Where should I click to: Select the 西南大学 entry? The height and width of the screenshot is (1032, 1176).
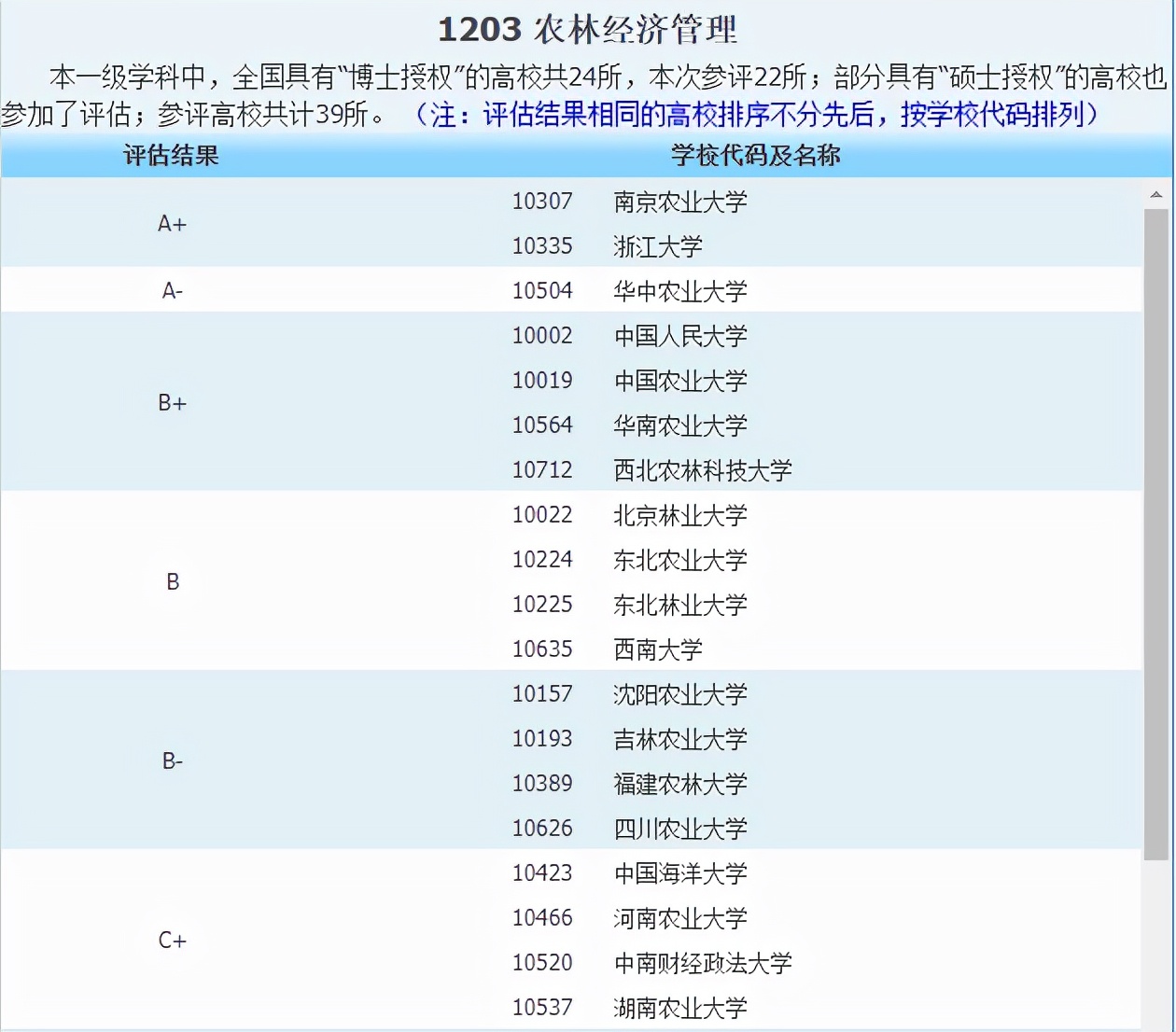tap(658, 648)
